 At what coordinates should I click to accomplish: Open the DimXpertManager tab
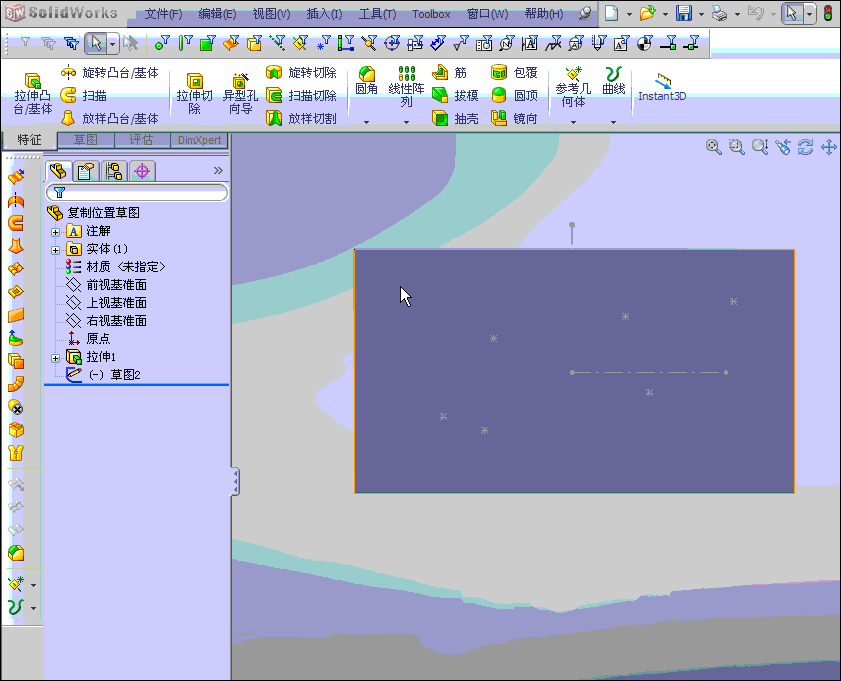point(142,171)
